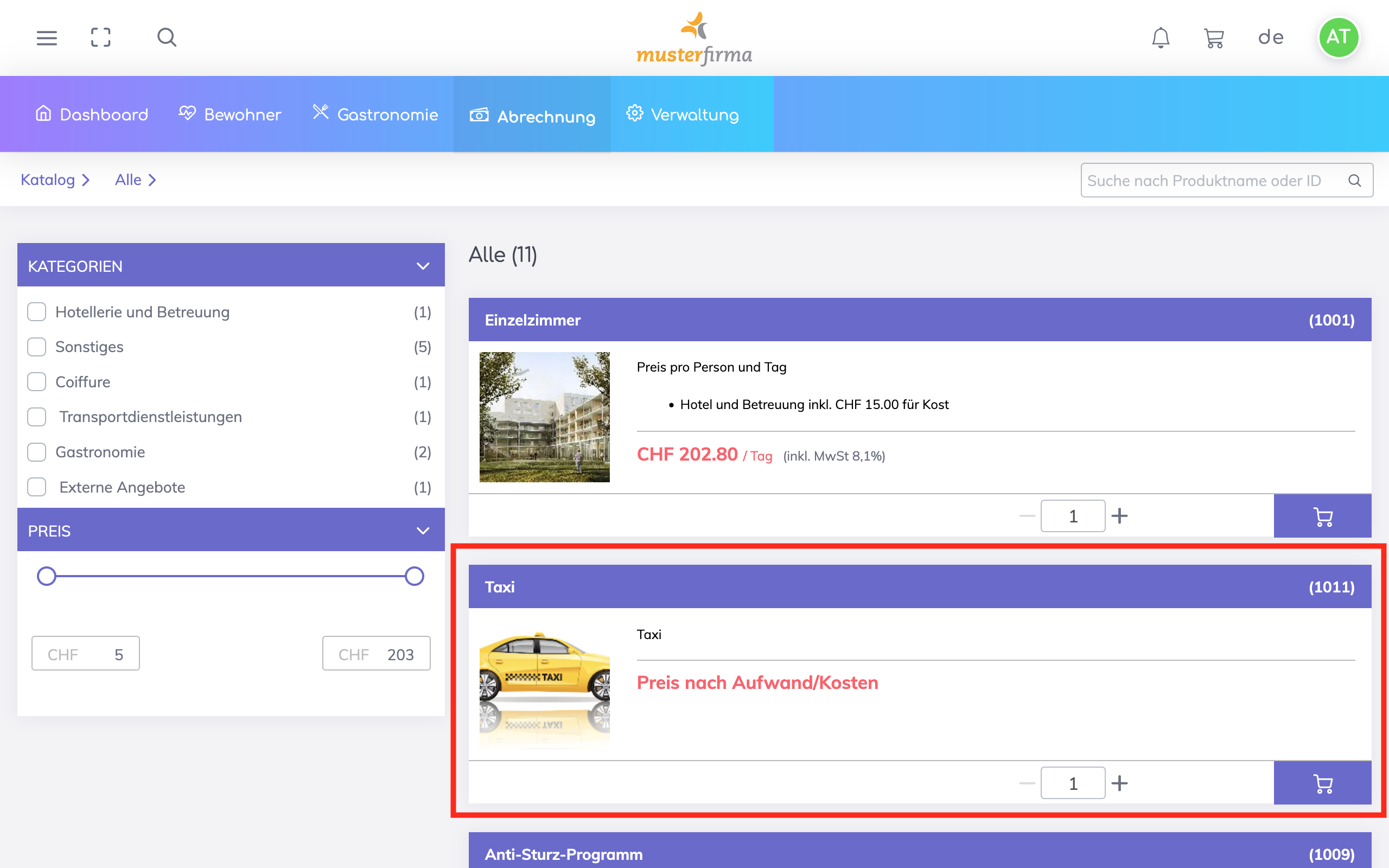Switch to the Bewohner tab
The image size is (1389, 868).
coord(230,114)
